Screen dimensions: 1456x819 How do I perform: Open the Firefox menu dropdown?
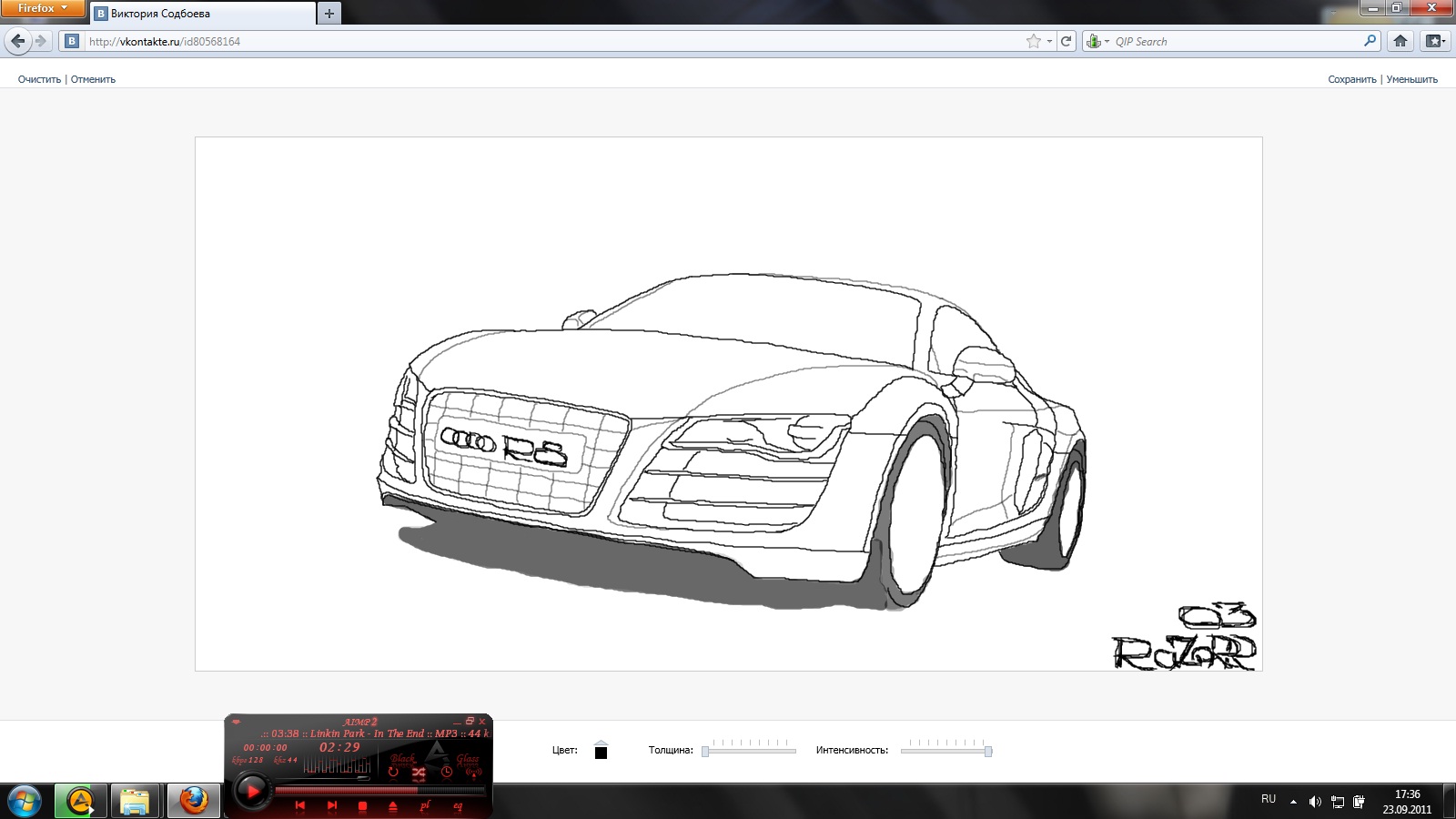42,8
